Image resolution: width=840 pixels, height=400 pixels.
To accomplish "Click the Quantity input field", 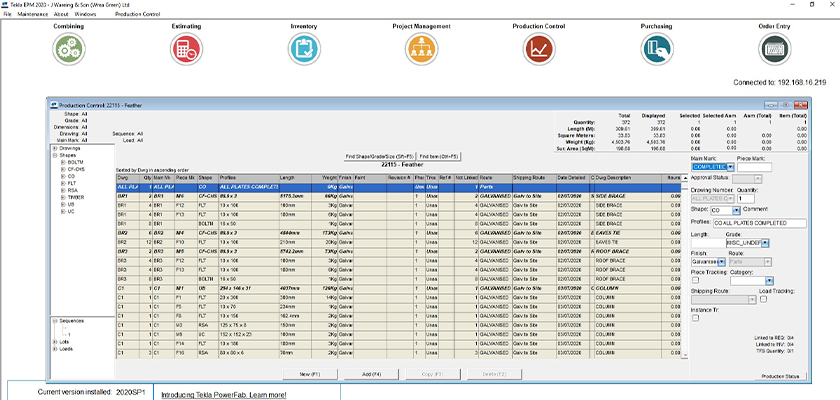I will (x=746, y=198).
